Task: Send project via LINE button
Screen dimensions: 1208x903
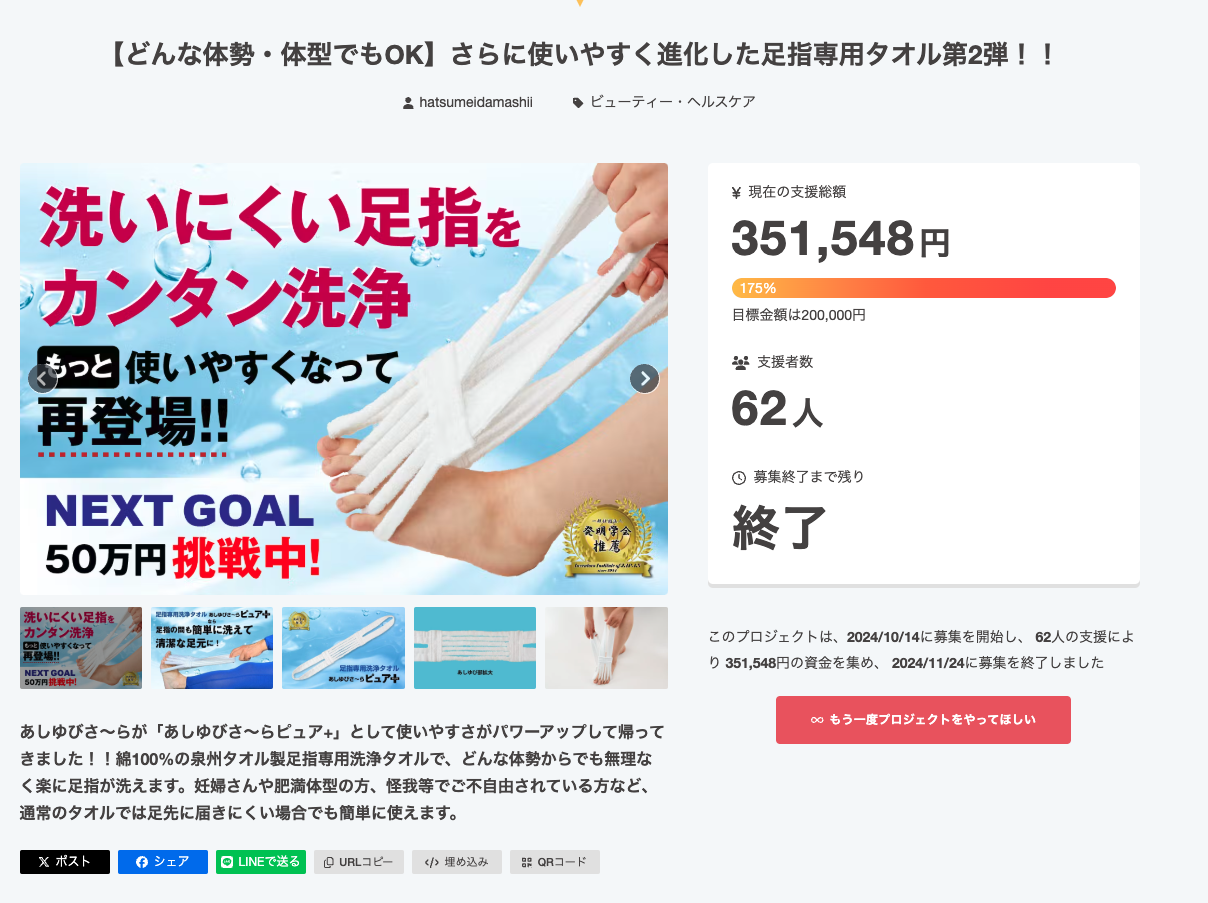Action: [x=261, y=862]
